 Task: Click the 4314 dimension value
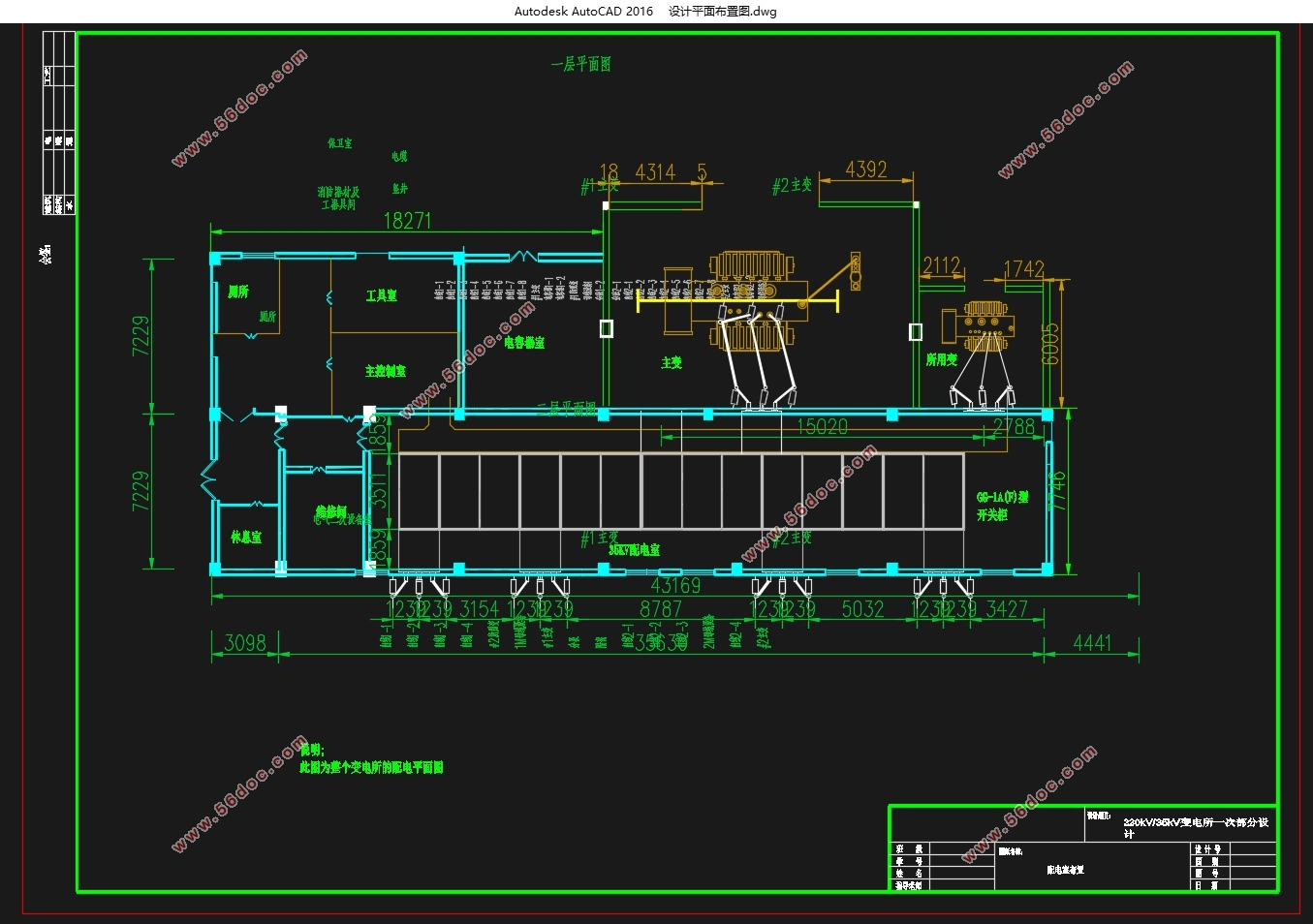(655, 172)
